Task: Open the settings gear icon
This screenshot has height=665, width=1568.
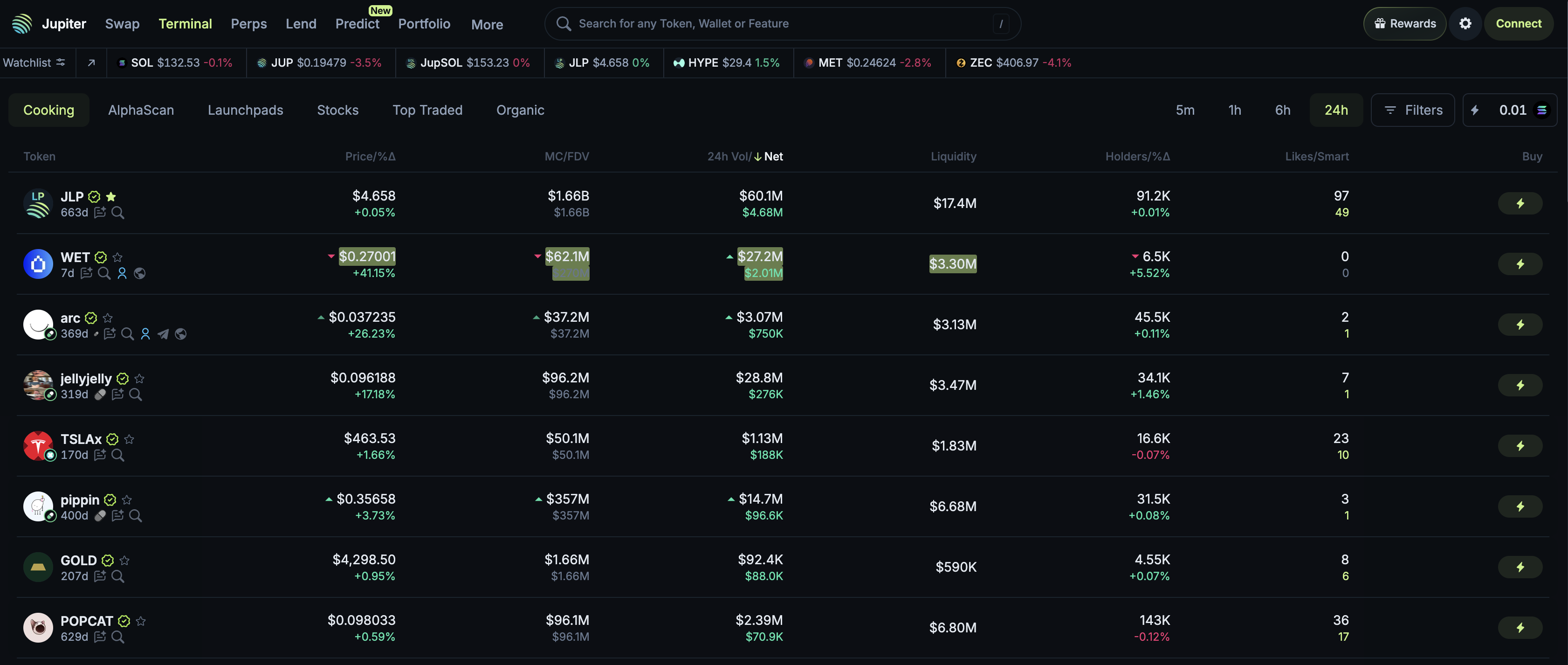Action: pyautogui.click(x=1465, y=24)
